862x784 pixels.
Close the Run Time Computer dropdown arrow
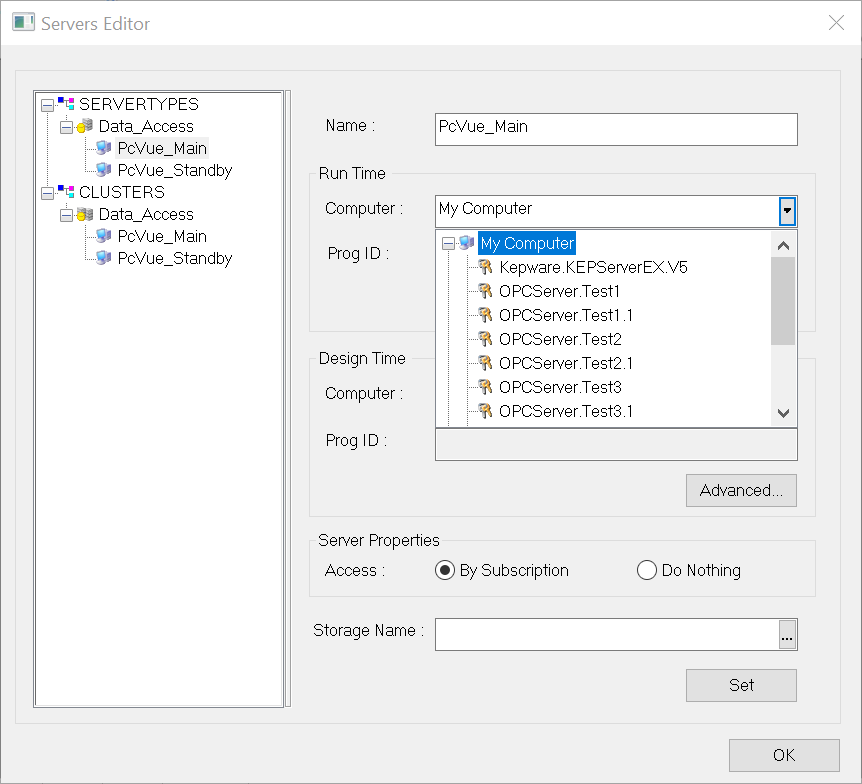[787, 210]
